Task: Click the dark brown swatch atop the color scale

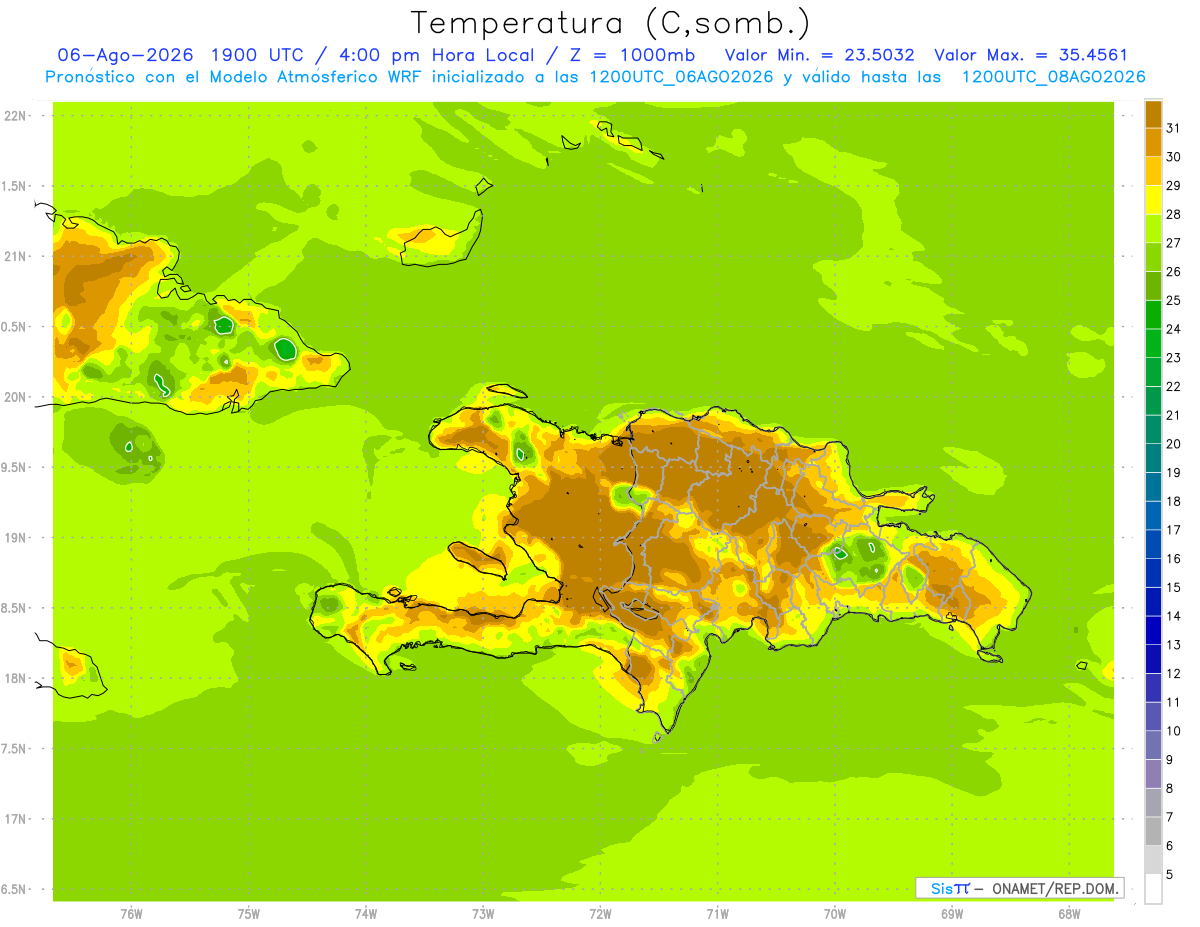Action: click(x=1153, y=114)
